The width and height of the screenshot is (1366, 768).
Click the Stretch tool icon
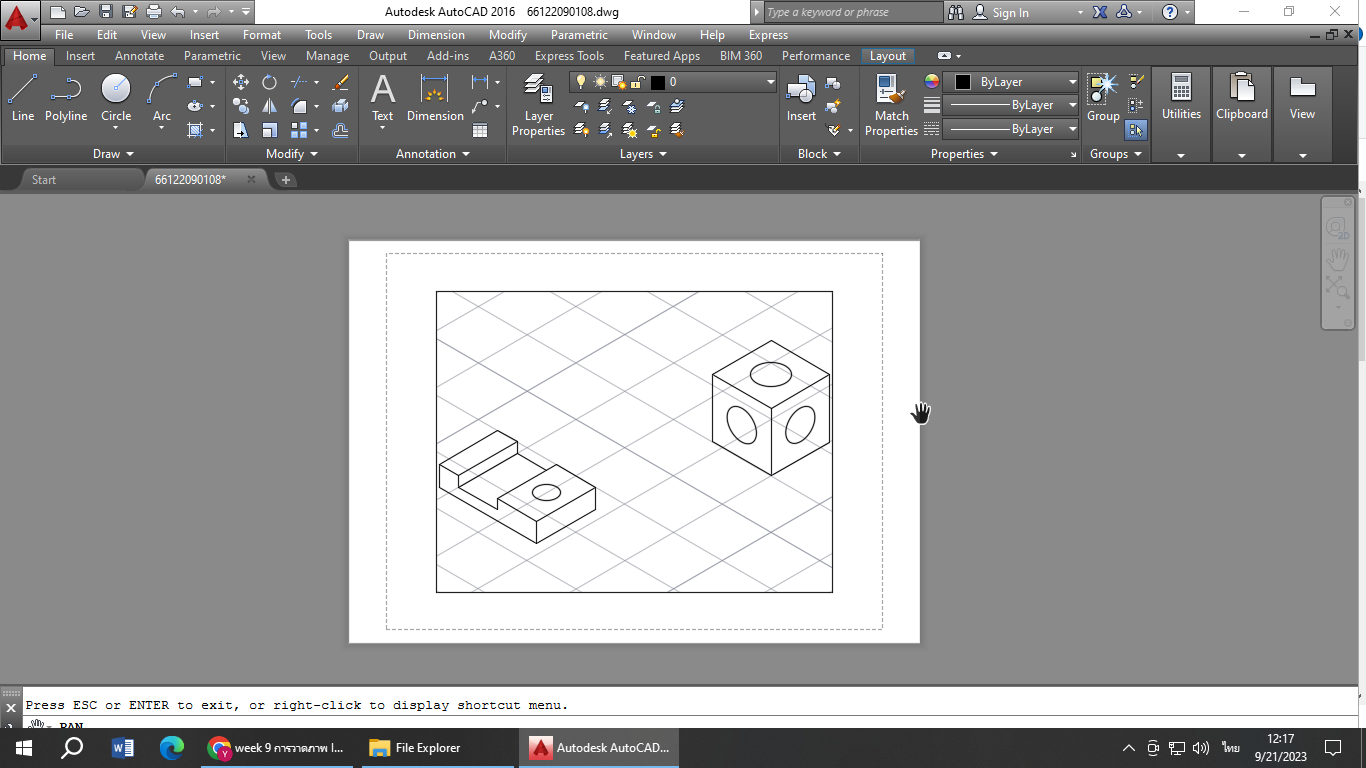coord(241,130)
